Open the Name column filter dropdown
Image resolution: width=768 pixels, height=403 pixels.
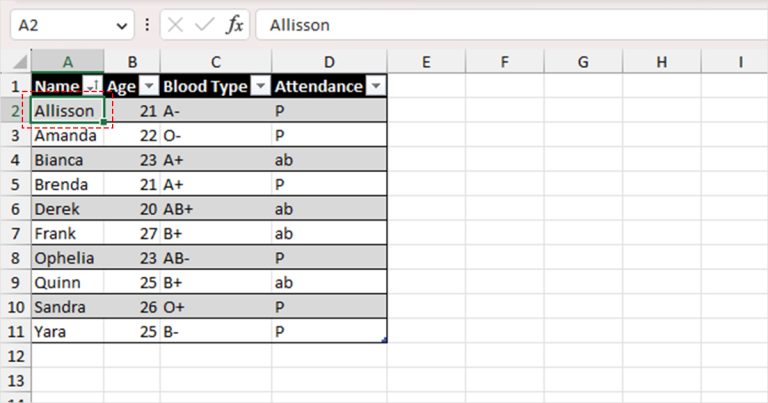(92, 86)
